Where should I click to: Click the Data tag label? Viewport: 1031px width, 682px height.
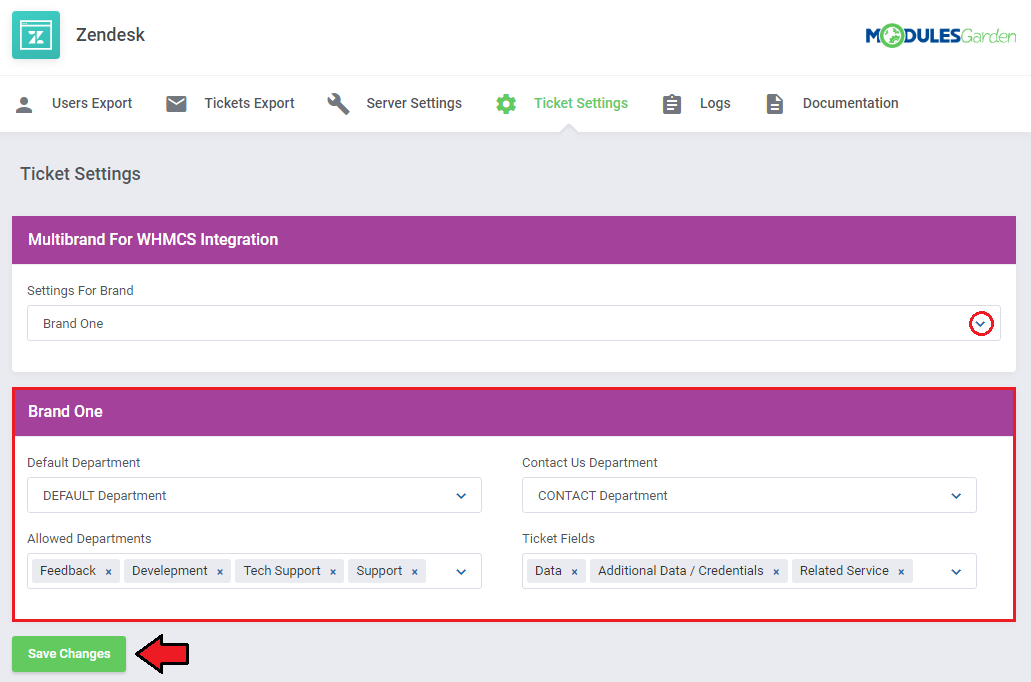[x=548, y=571]
